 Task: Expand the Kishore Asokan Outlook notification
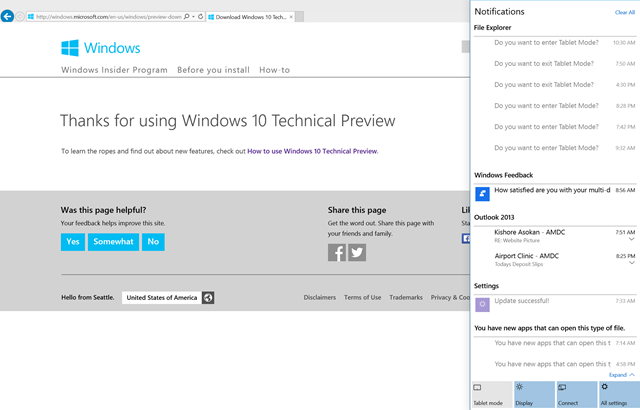pos(631,239)
